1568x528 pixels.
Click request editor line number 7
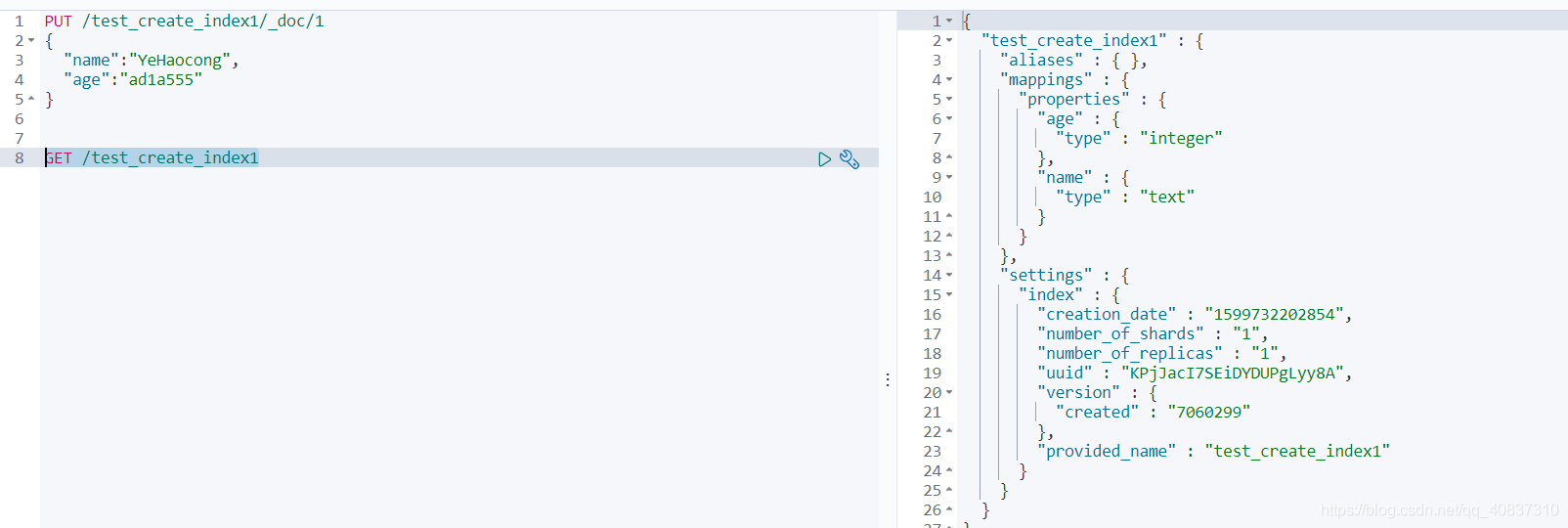coord(19,138)
